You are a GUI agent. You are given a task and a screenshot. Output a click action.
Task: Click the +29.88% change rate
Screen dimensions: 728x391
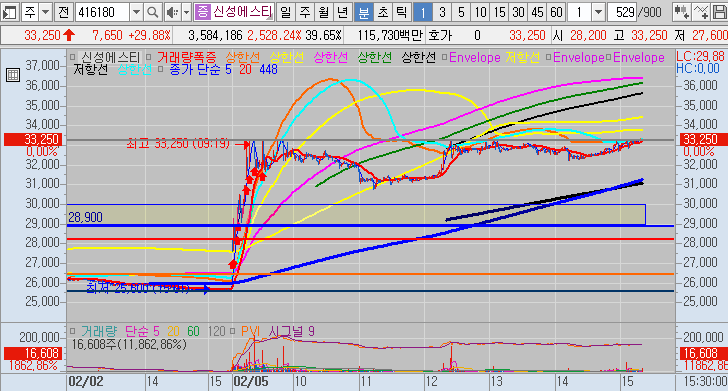pos(150,35)
